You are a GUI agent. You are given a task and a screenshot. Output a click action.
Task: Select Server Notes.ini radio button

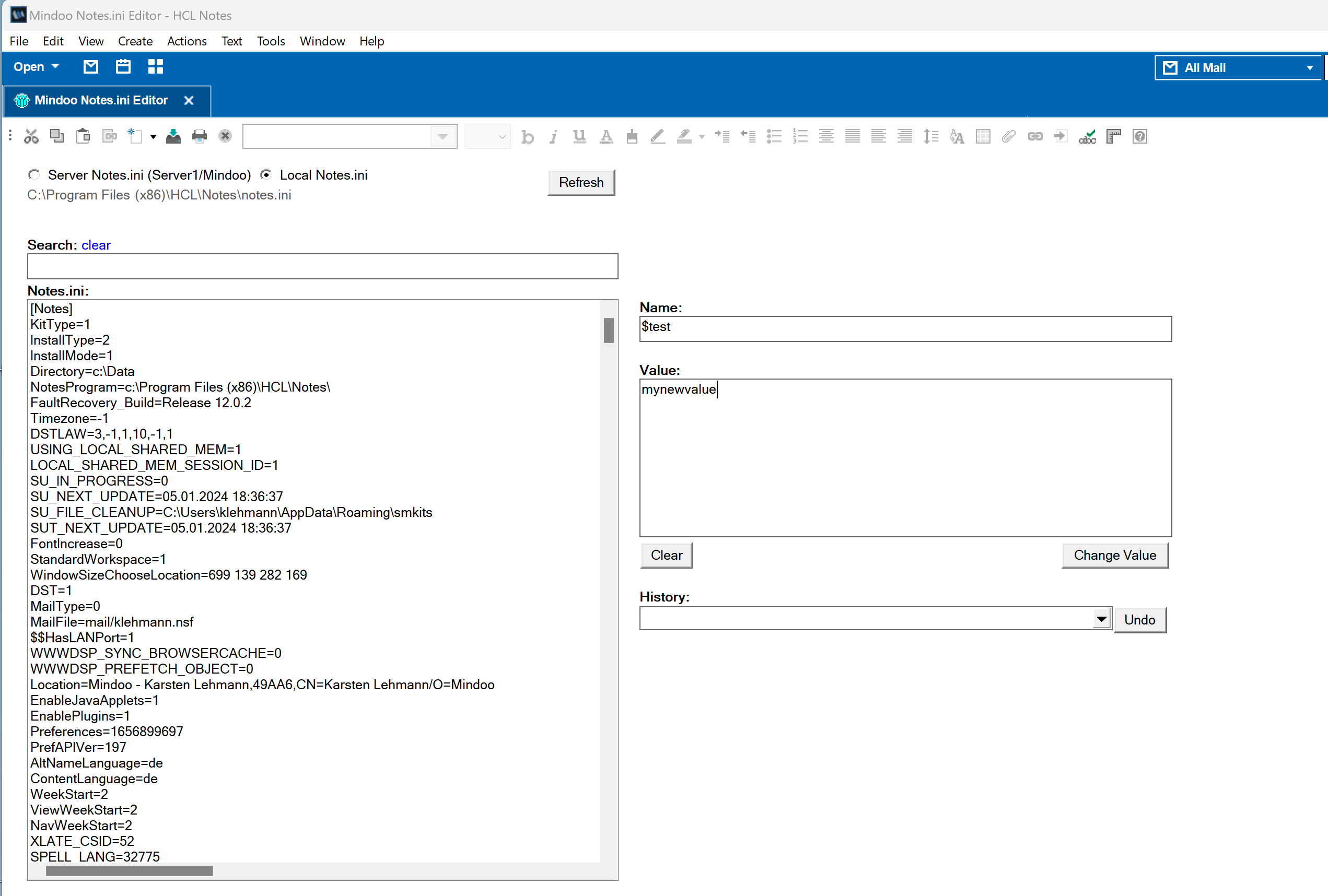click(x=34, y=175)
